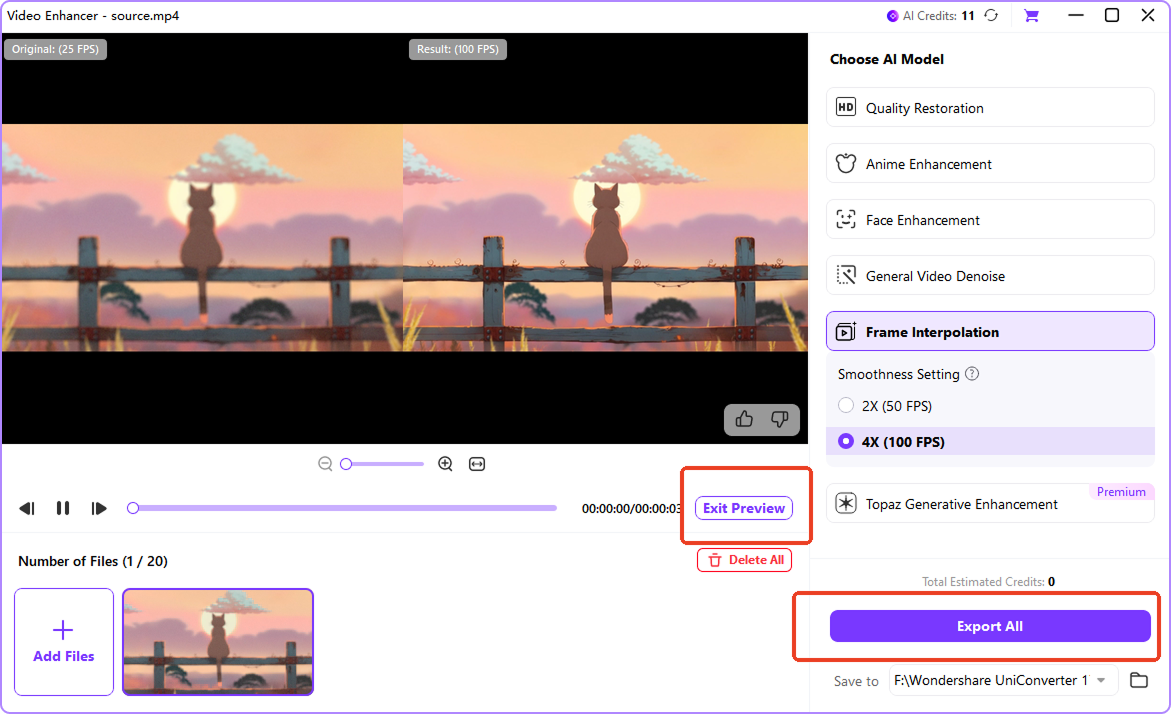Select the 2X (50 FPS) smoothness option

pos(846,405)
